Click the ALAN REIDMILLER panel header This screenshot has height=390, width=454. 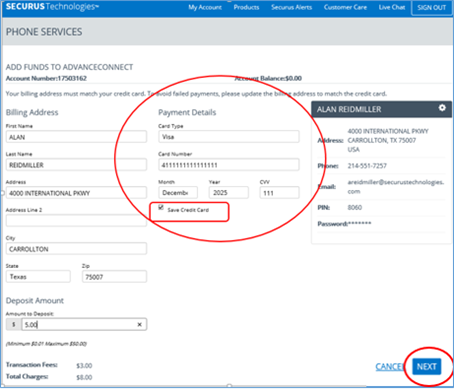(381, 109)
